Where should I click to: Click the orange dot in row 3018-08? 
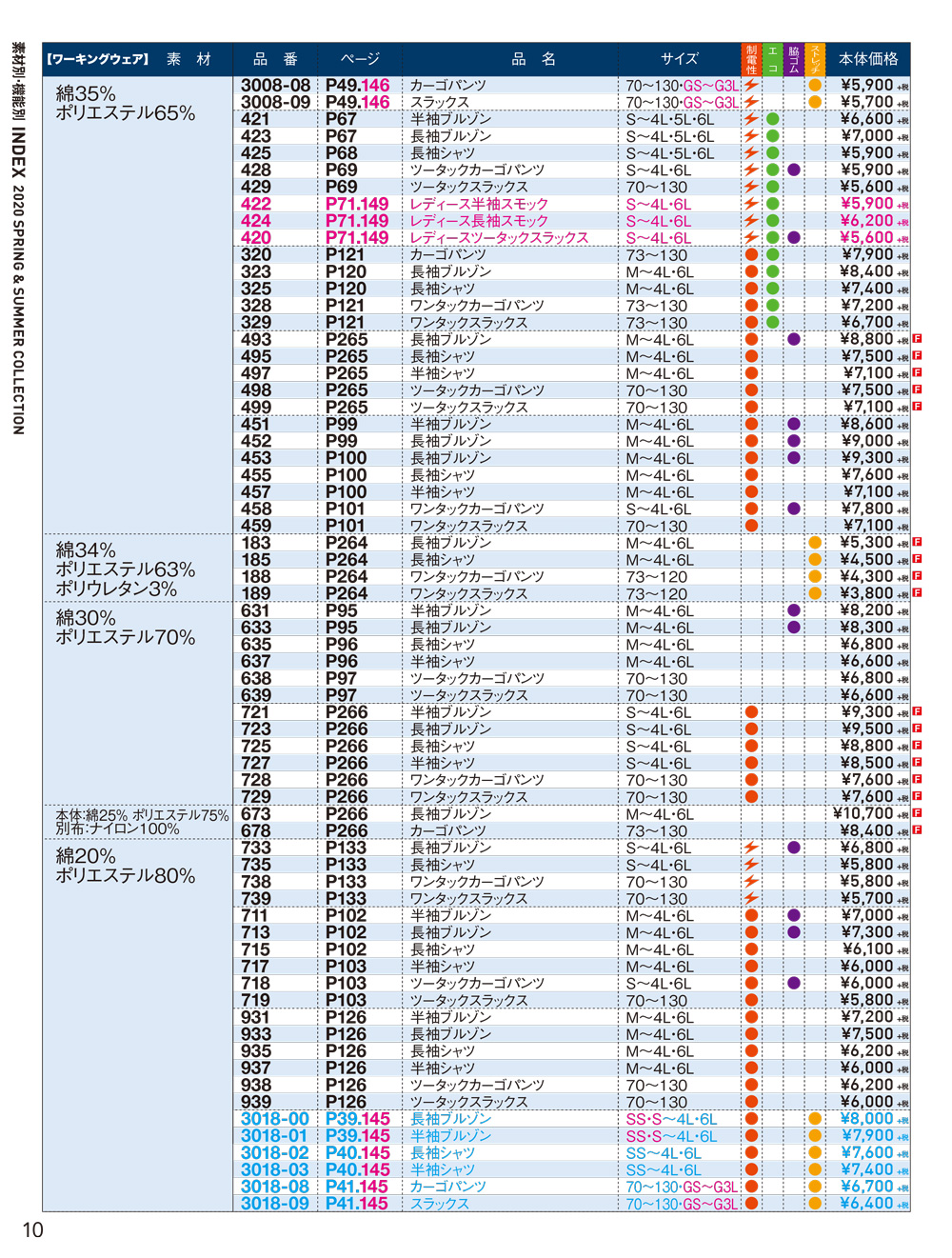815,1187
